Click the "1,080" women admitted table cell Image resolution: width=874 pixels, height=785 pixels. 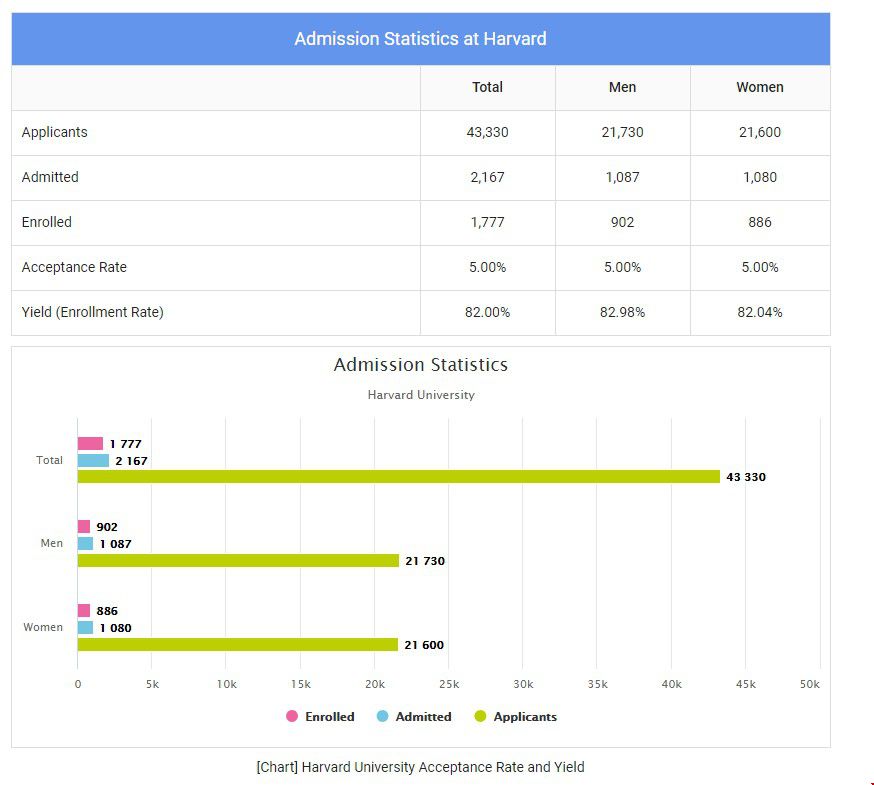pos(760,177)
